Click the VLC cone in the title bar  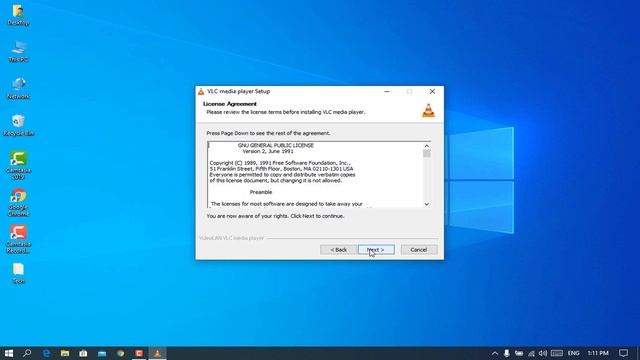tap(201, 91)
